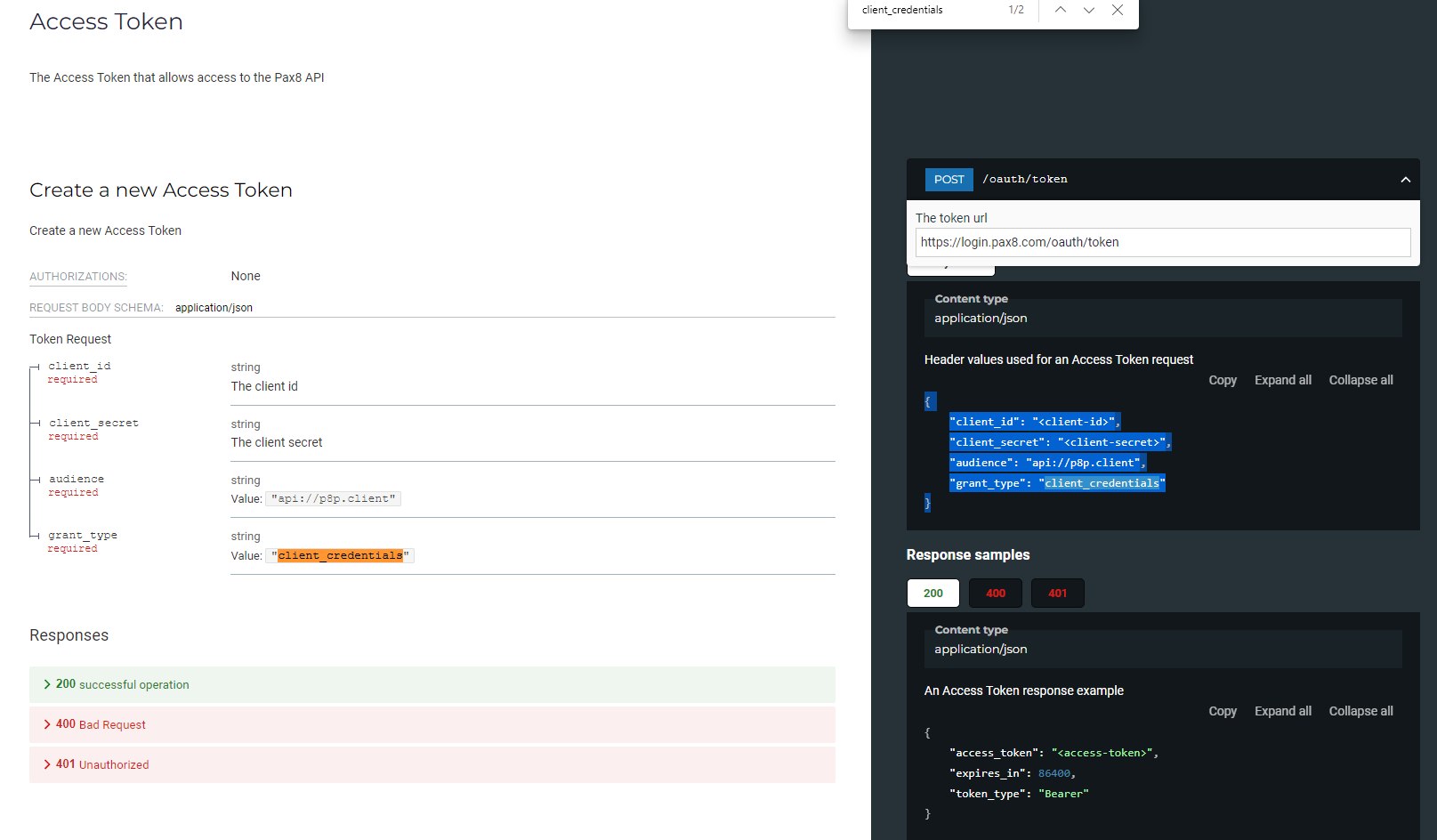Select the 200 response sample tab
Viewport: 1437px width, 840px height.
[x=932, y=594]
